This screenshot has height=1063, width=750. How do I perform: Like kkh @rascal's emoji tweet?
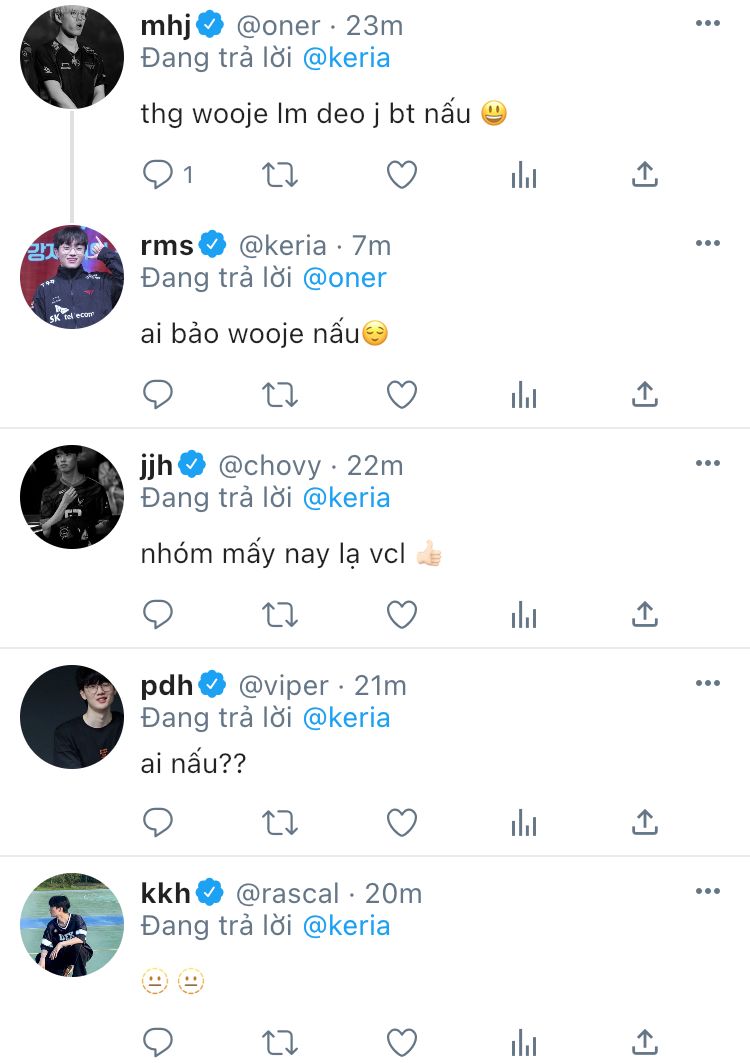coord(401,1042)
